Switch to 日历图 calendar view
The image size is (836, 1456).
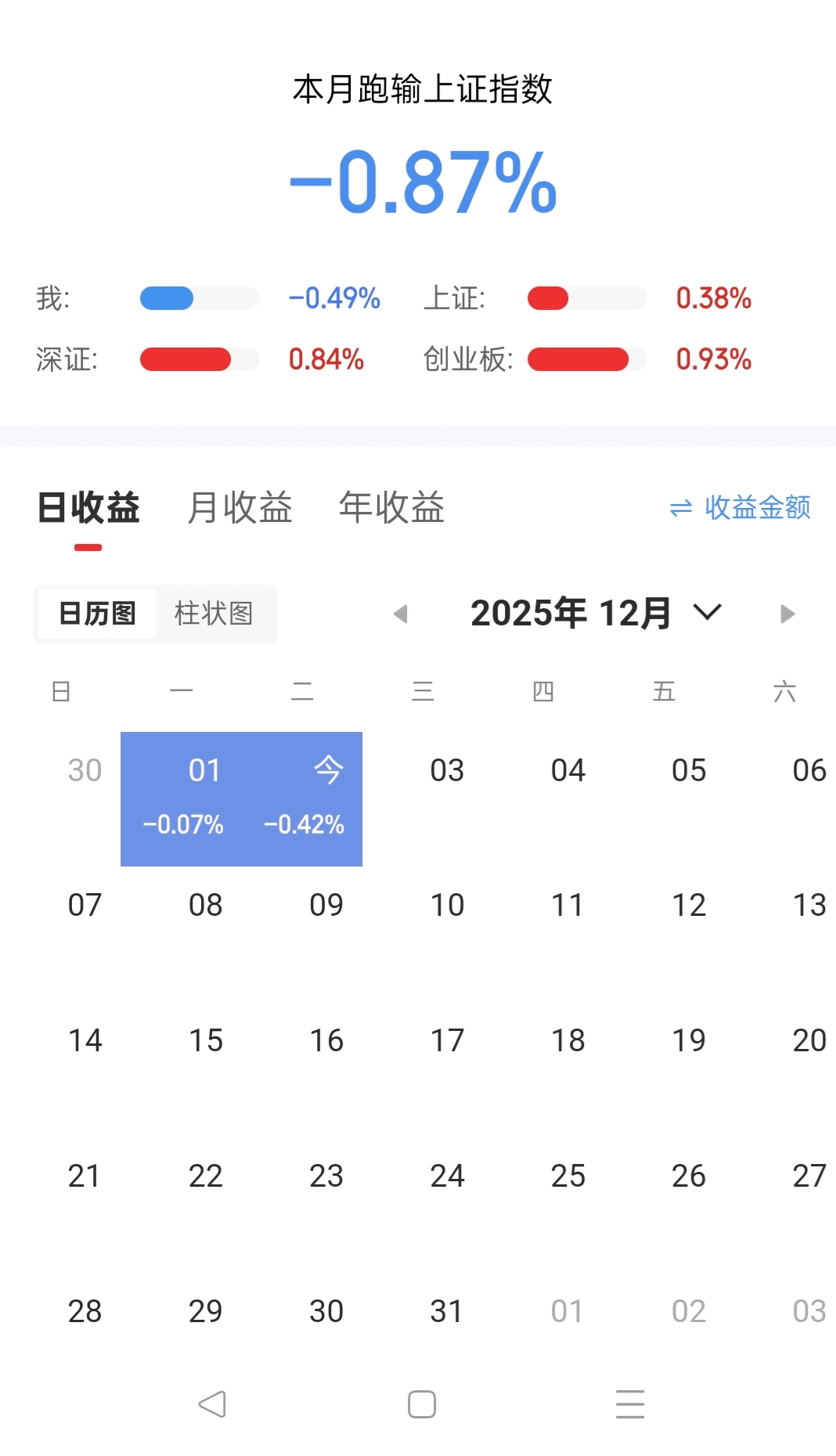(97, 614)
